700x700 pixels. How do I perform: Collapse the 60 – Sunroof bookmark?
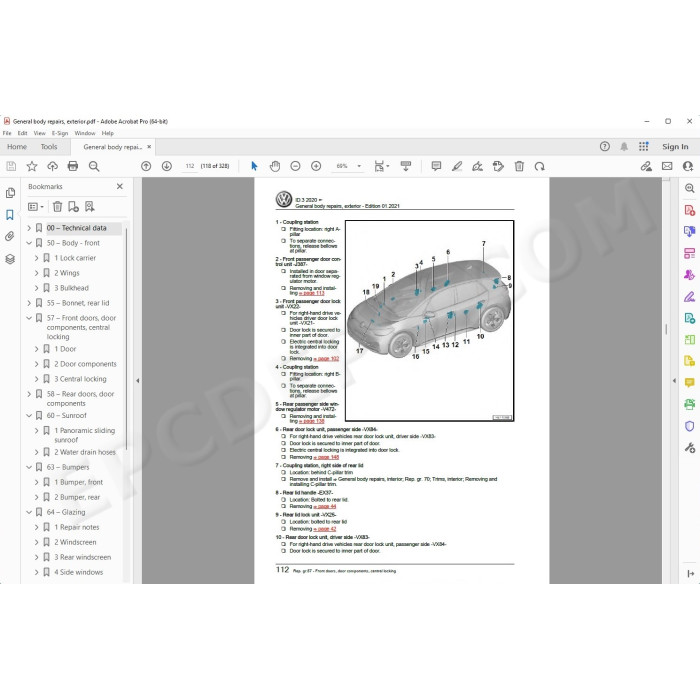tap(29, 415)
